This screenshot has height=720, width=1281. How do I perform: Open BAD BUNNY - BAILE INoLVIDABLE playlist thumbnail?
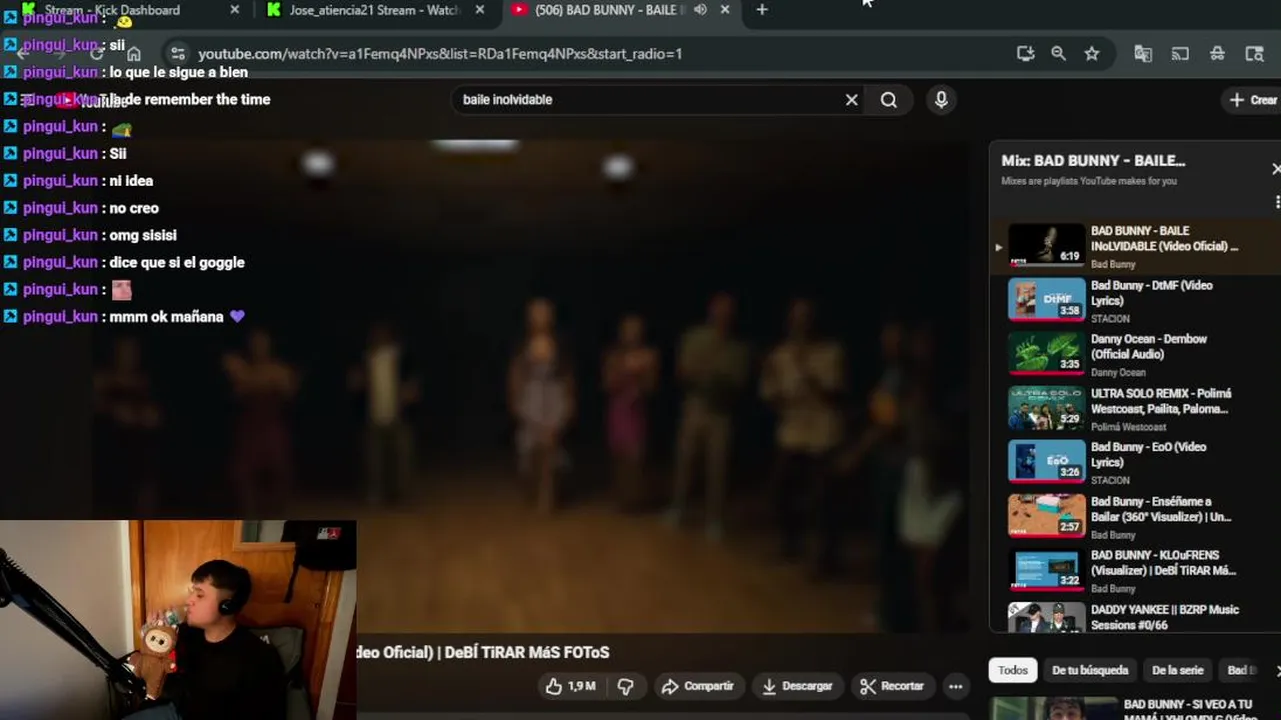click(1046, 246)
